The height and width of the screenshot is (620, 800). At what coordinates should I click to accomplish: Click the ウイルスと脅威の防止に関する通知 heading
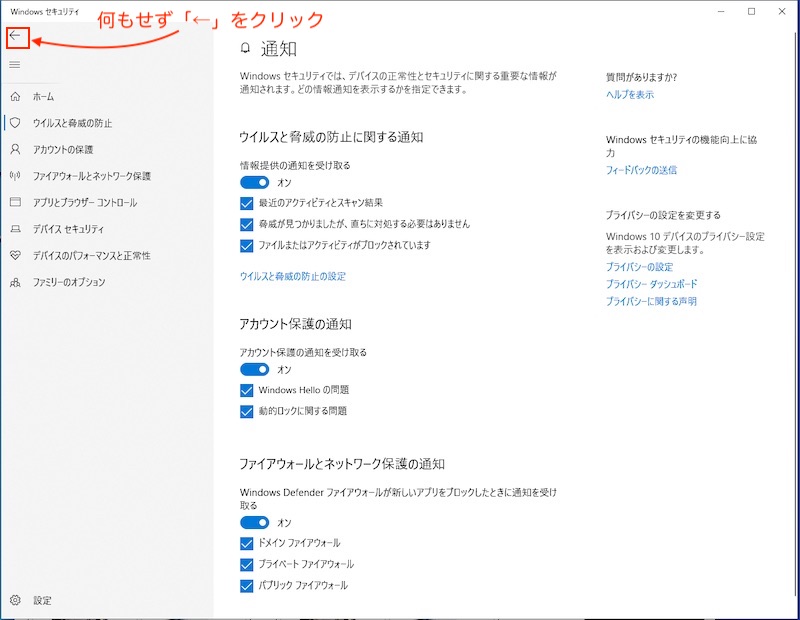coord(331,137)
